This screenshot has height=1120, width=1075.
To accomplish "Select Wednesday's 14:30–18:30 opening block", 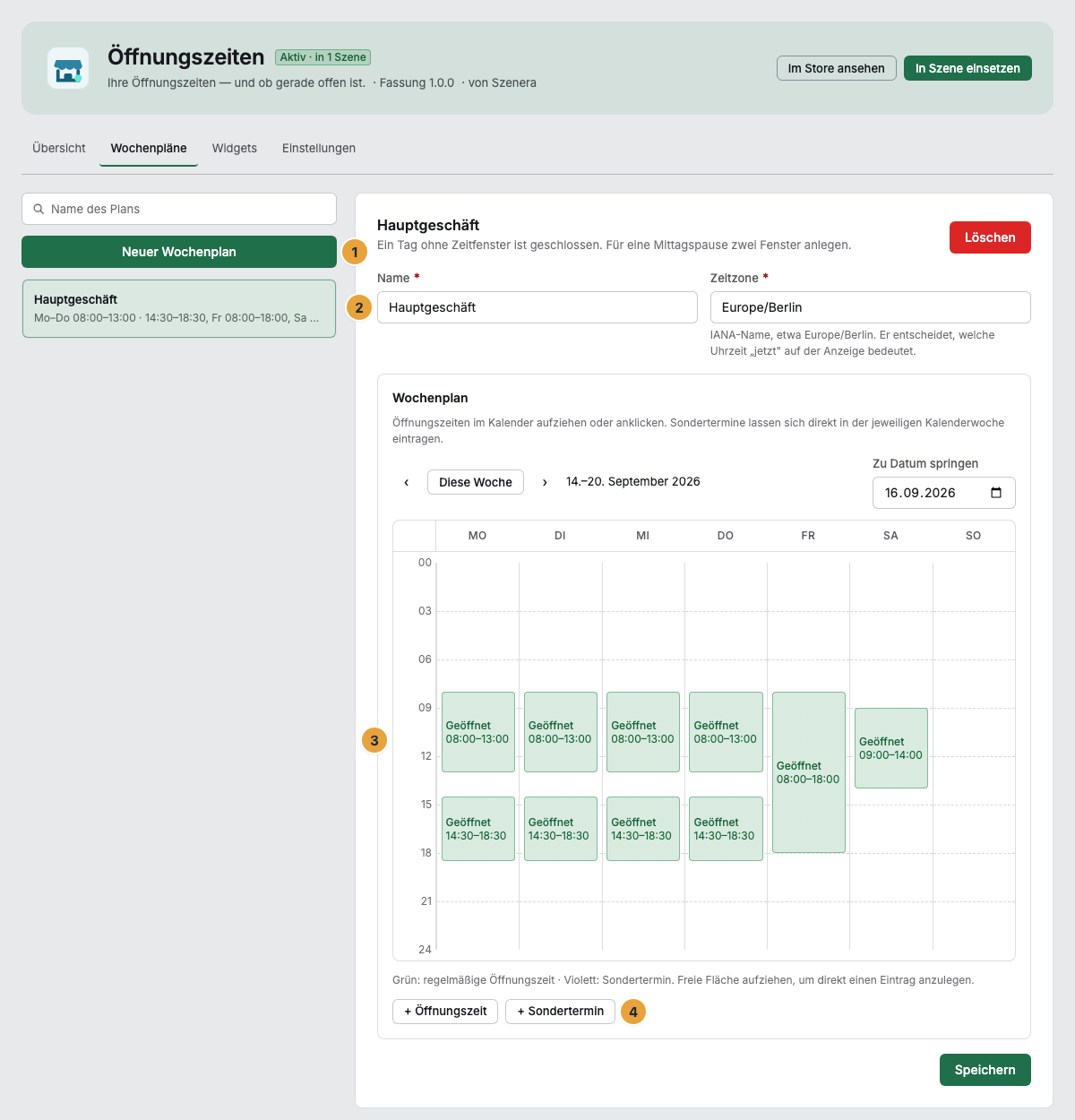I will [x=643, y=829].
